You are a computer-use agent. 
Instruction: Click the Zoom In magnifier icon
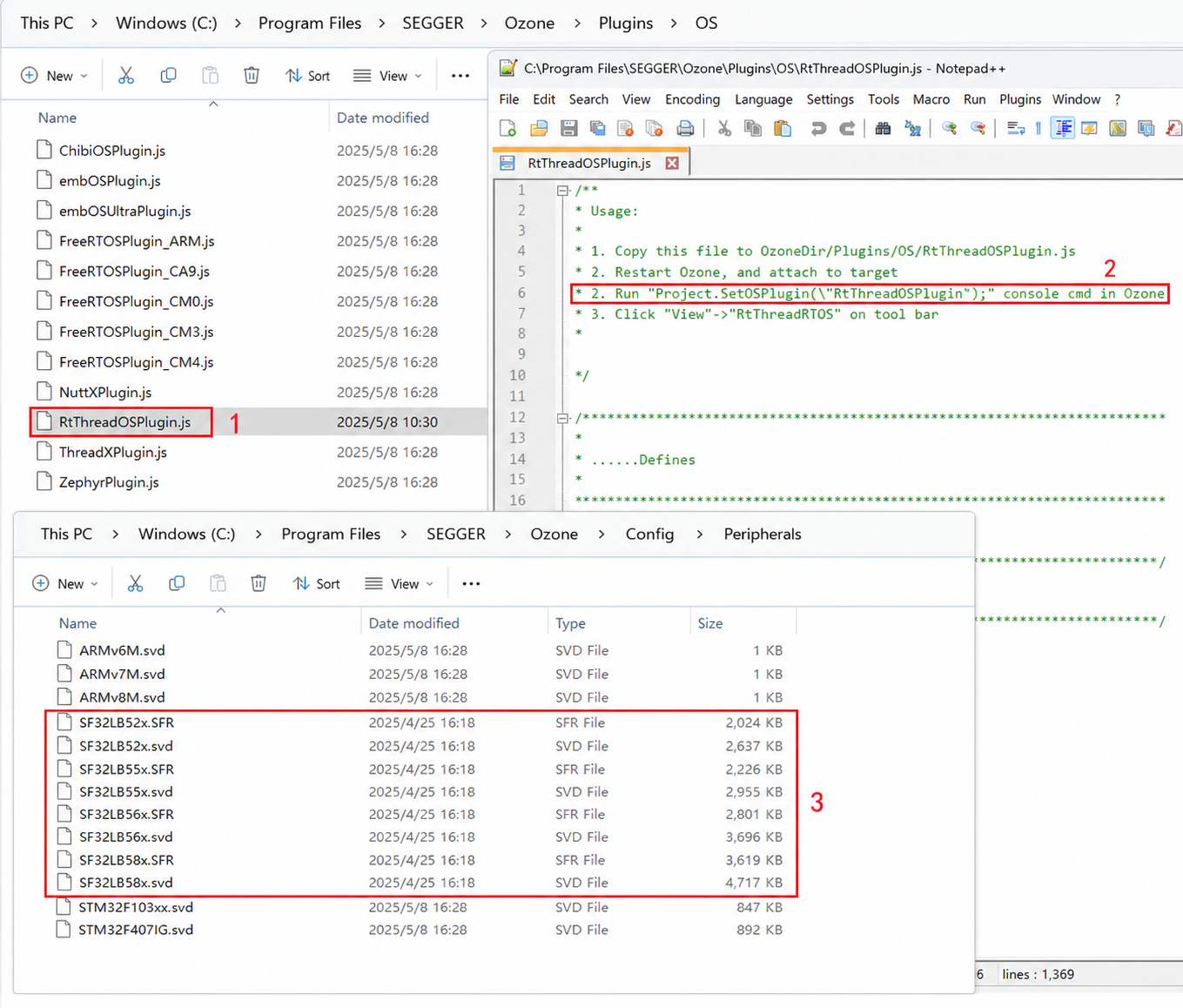[x=950, y=129]
